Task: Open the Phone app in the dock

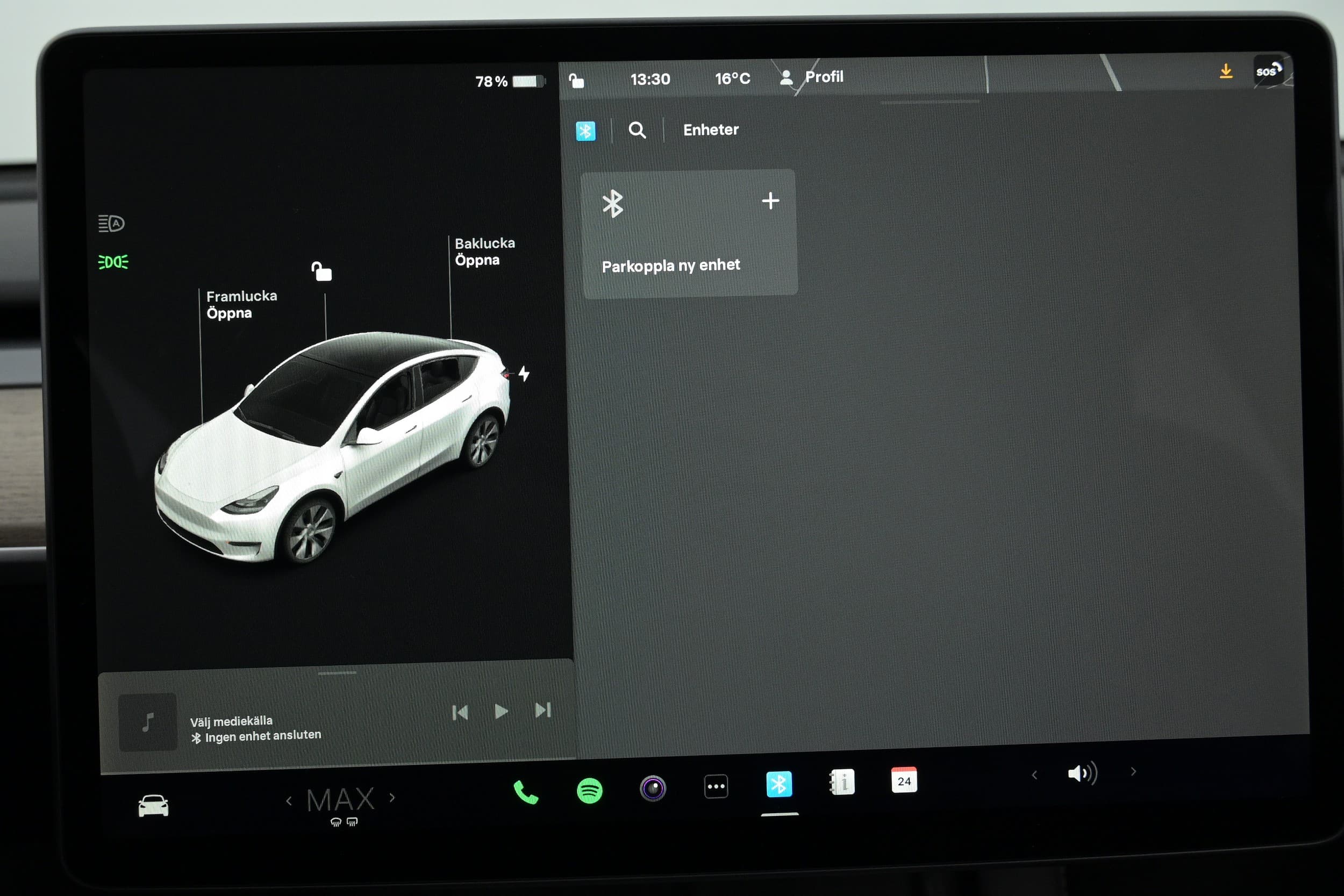Action: (x=526, y=792)
